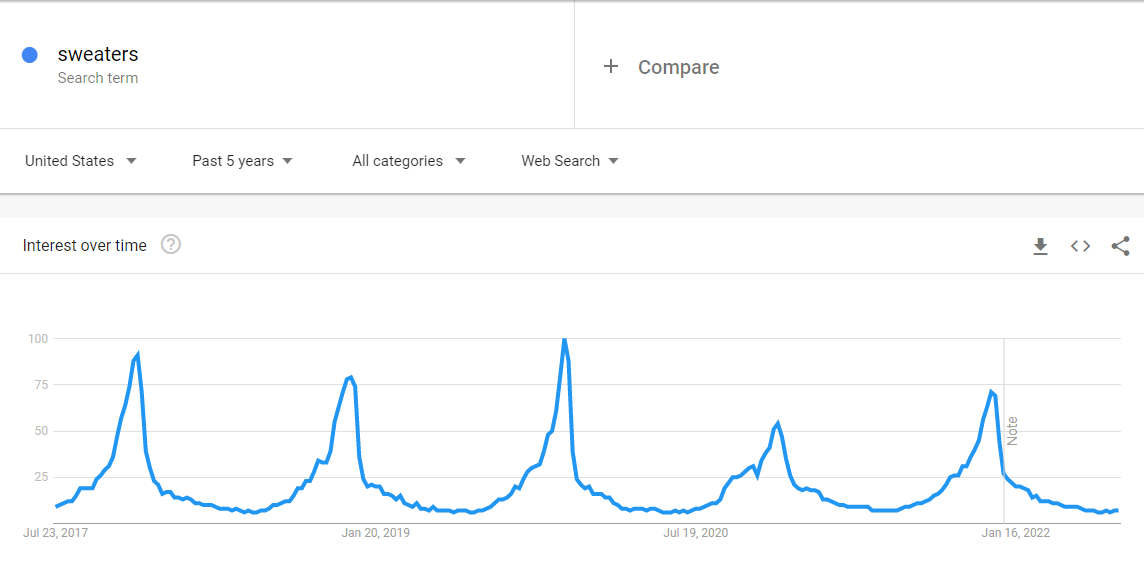Image resolution: width=1144 pixels, height=574 pixels.
Task: Click the Jul 19, 2020 axis label
Action: click(x=695, y=532)
